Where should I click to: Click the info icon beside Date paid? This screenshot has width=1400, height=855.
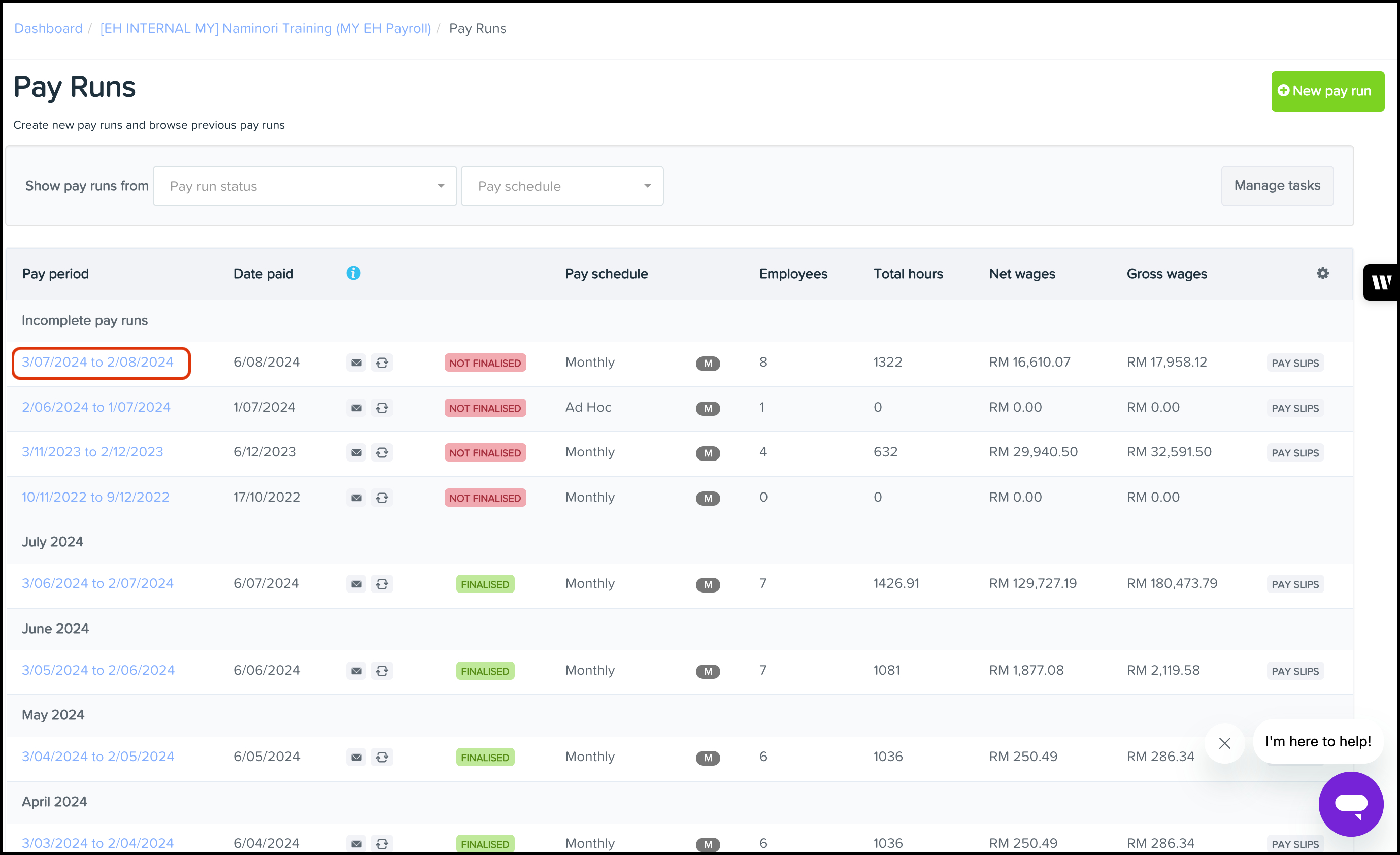353,274
